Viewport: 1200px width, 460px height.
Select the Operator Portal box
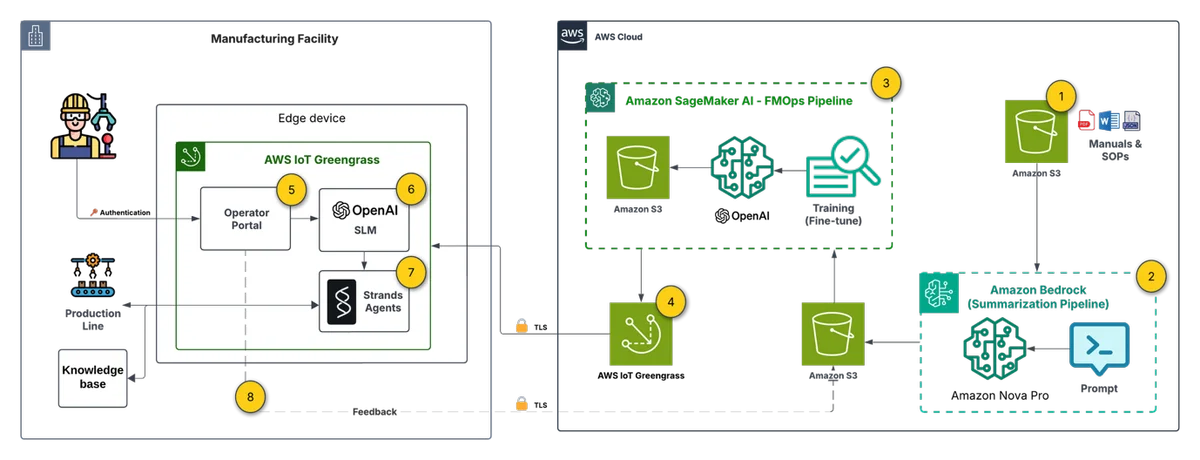(x=246, y=217)
